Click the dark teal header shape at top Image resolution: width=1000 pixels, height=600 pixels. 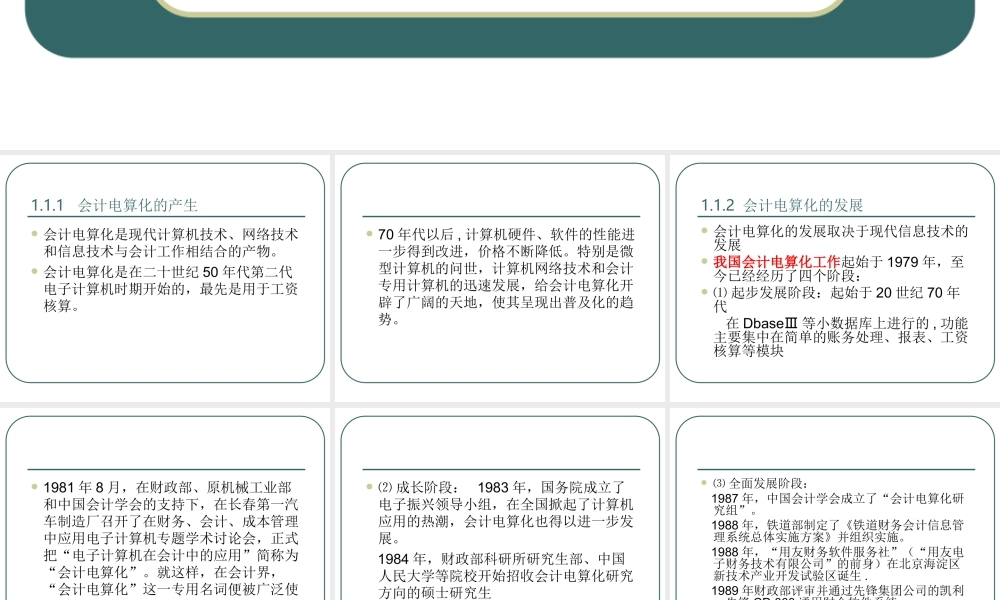[500, 35]
